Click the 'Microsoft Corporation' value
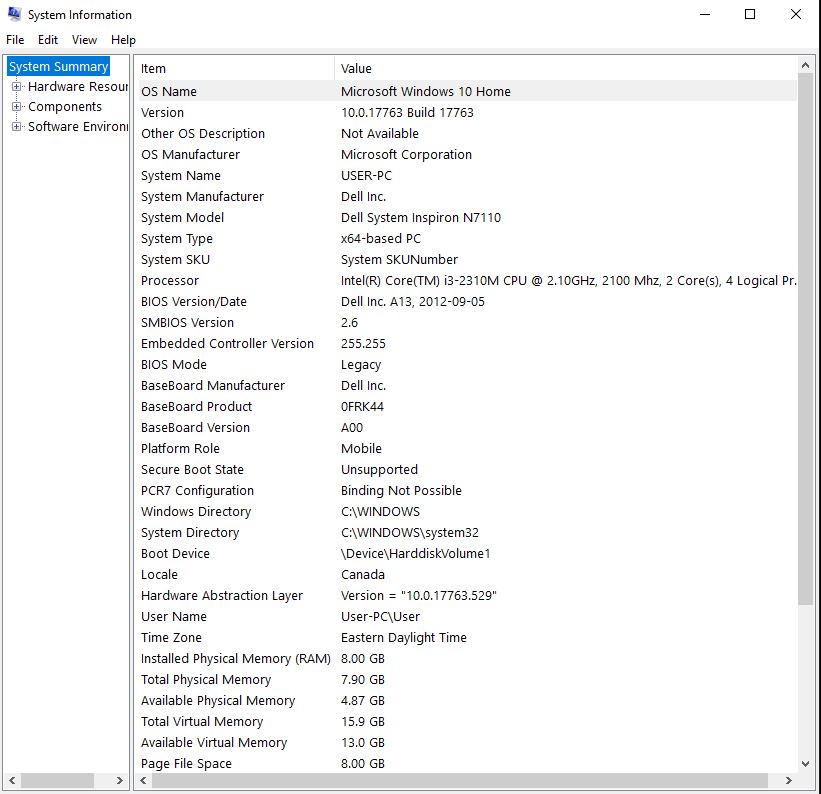 pos(406,155)
